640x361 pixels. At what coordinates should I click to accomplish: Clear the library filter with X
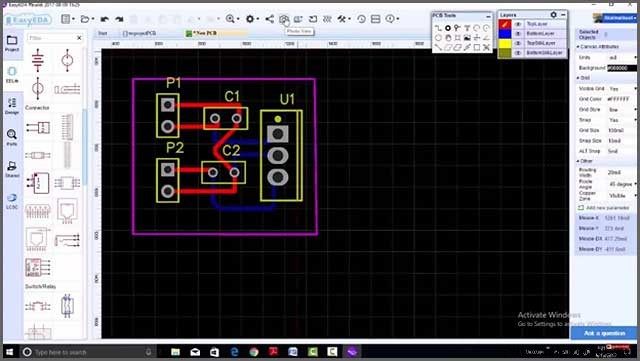pyautogui.click(x=79, y=38)
